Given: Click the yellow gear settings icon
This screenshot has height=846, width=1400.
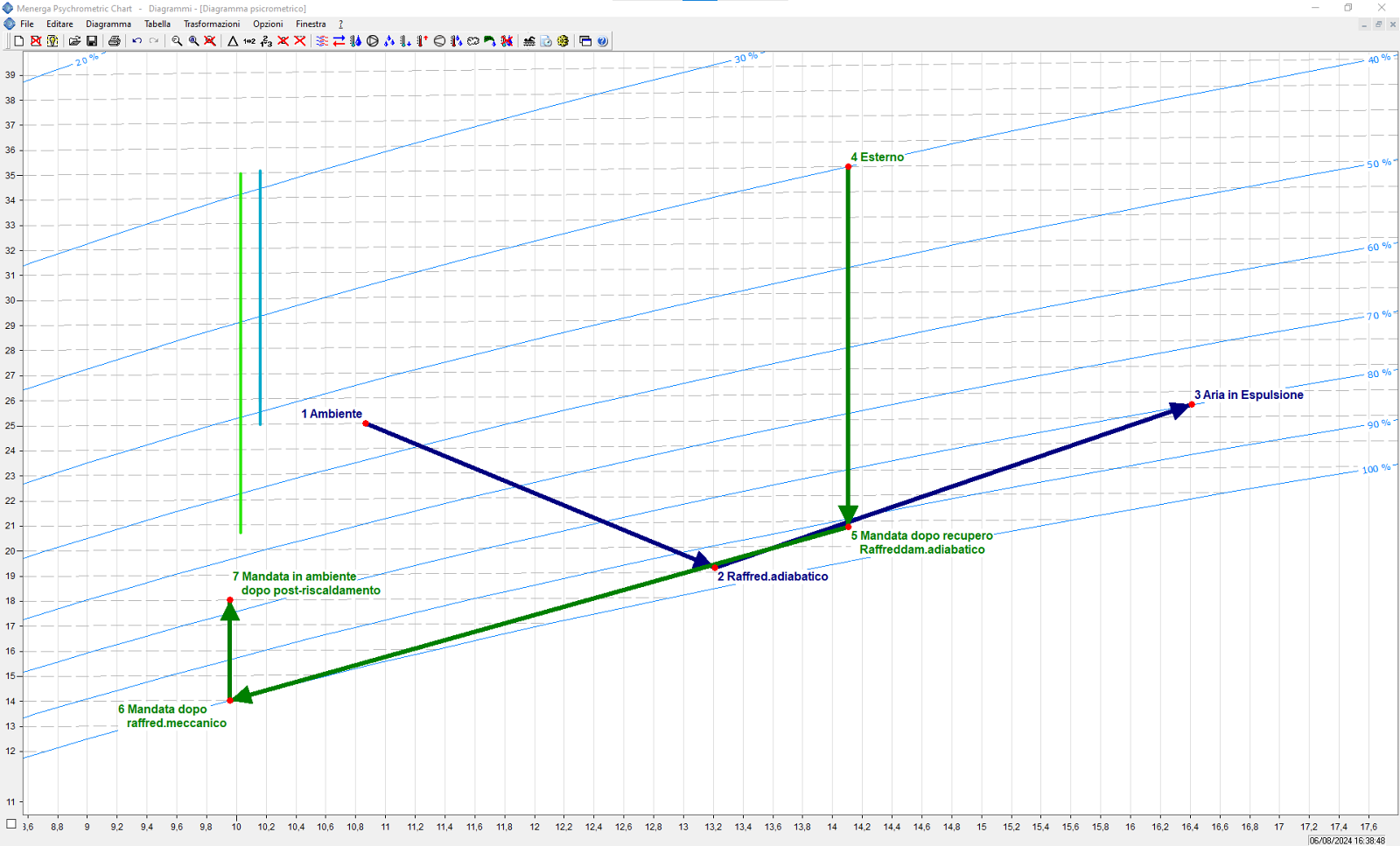Looking at the screenshot, I should [563, 41].
